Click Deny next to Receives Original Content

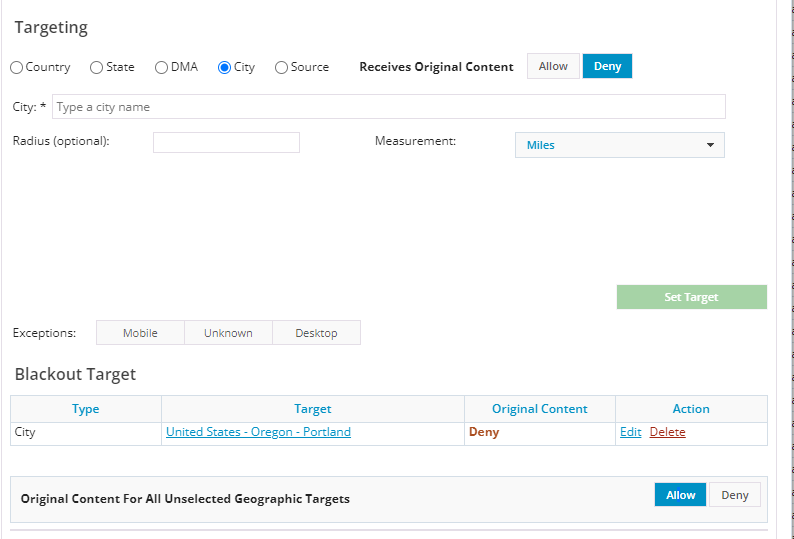[607, 67]
